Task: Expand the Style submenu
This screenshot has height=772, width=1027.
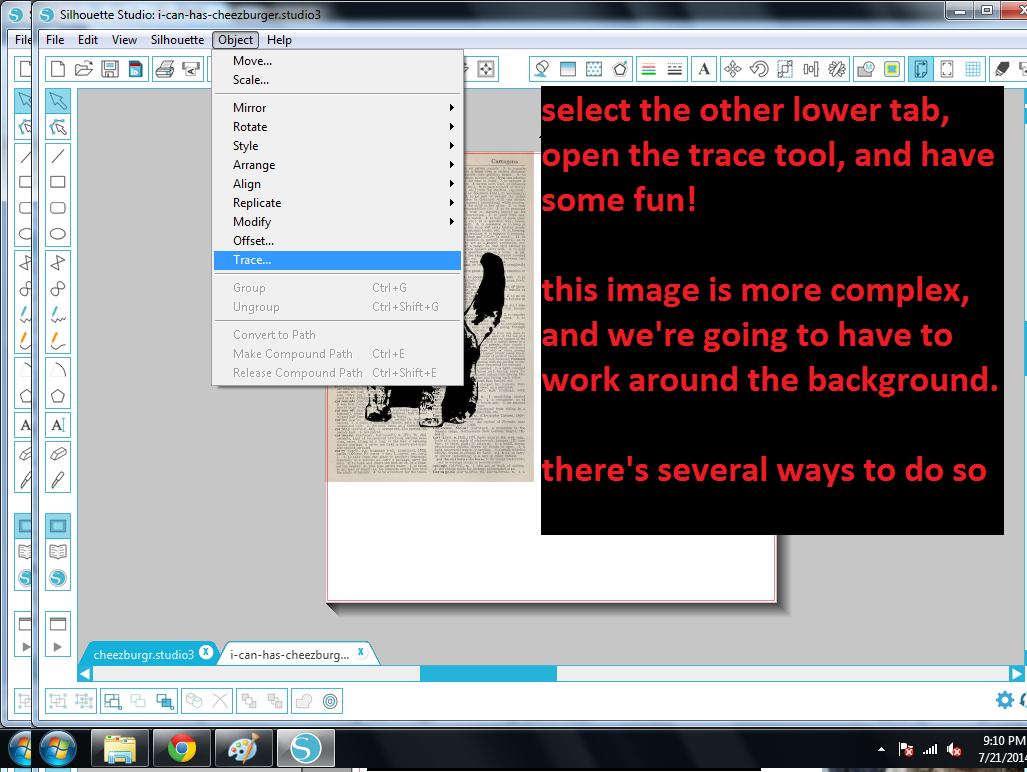Action: point(337,145)
